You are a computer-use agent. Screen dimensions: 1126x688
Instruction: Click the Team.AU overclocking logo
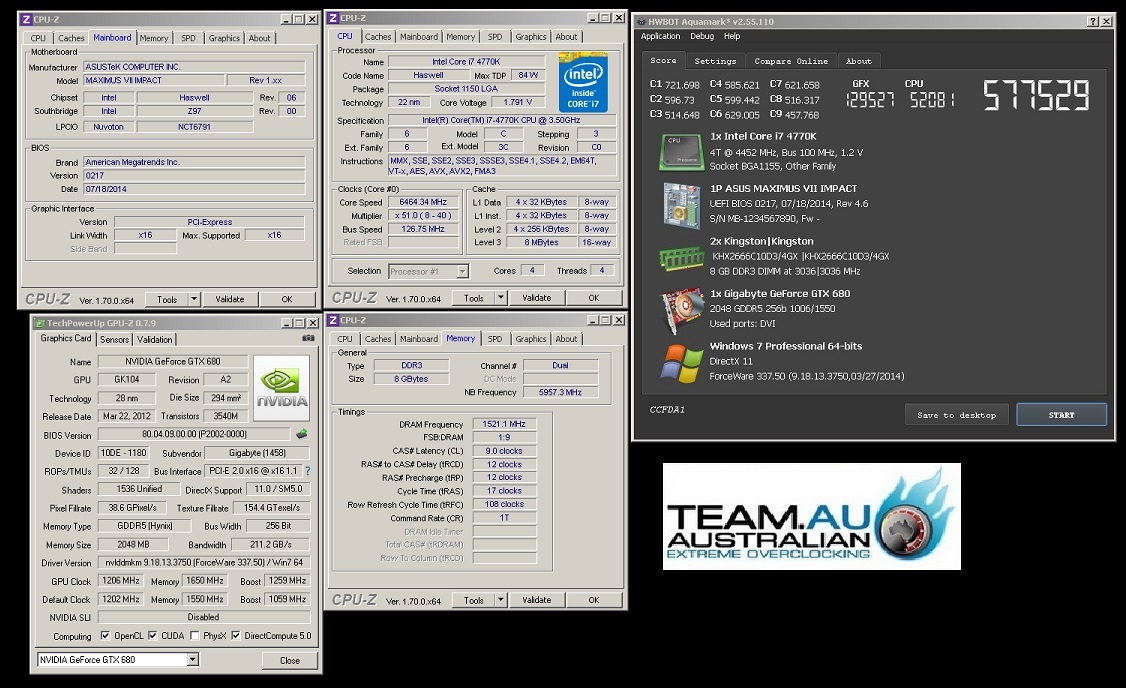(x=811, y=516)
